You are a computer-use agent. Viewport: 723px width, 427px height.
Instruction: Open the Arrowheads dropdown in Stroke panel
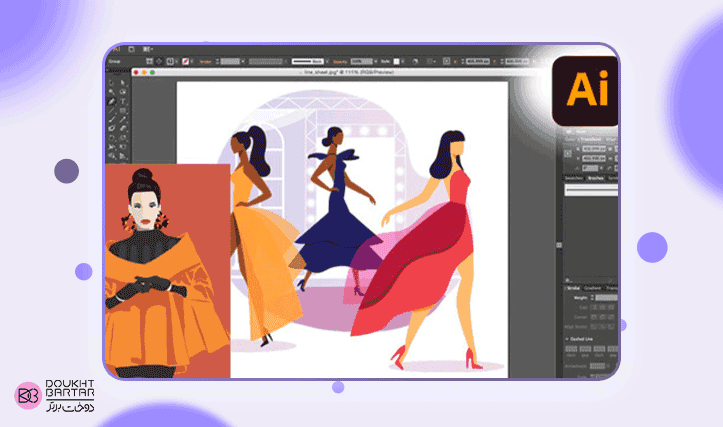coord(597,366)
